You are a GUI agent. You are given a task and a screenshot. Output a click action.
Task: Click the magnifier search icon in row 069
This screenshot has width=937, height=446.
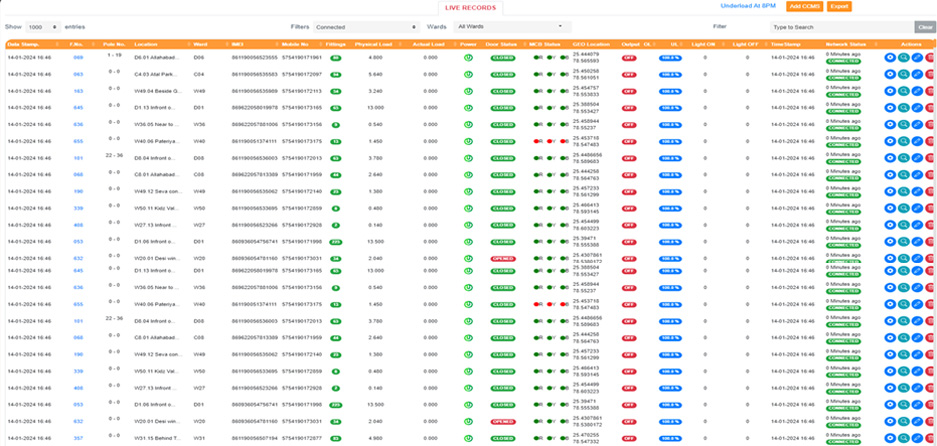point(904,57)
